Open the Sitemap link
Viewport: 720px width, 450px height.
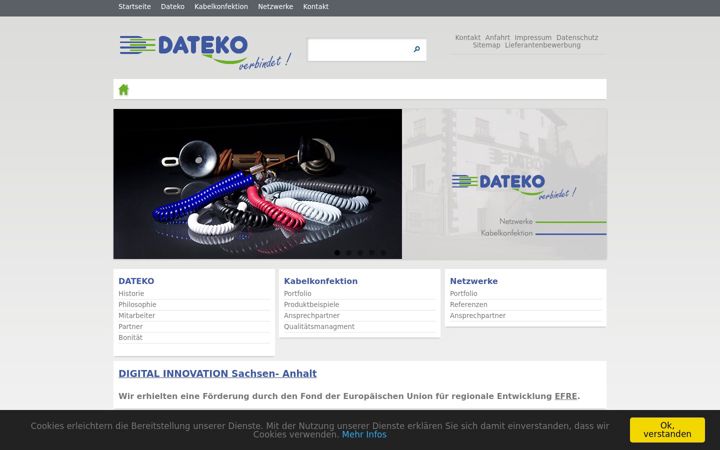(486, 45)
